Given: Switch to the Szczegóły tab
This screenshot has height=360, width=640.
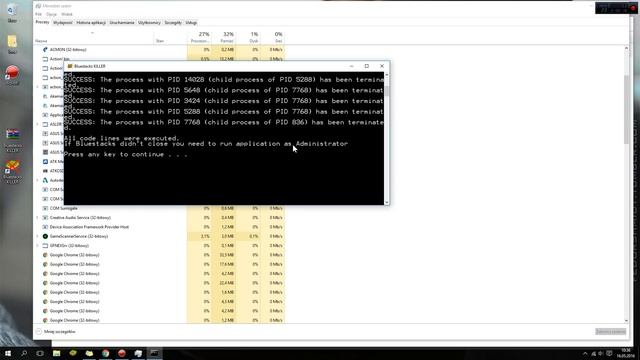Looking at the screenshot, I should (173, 23).
